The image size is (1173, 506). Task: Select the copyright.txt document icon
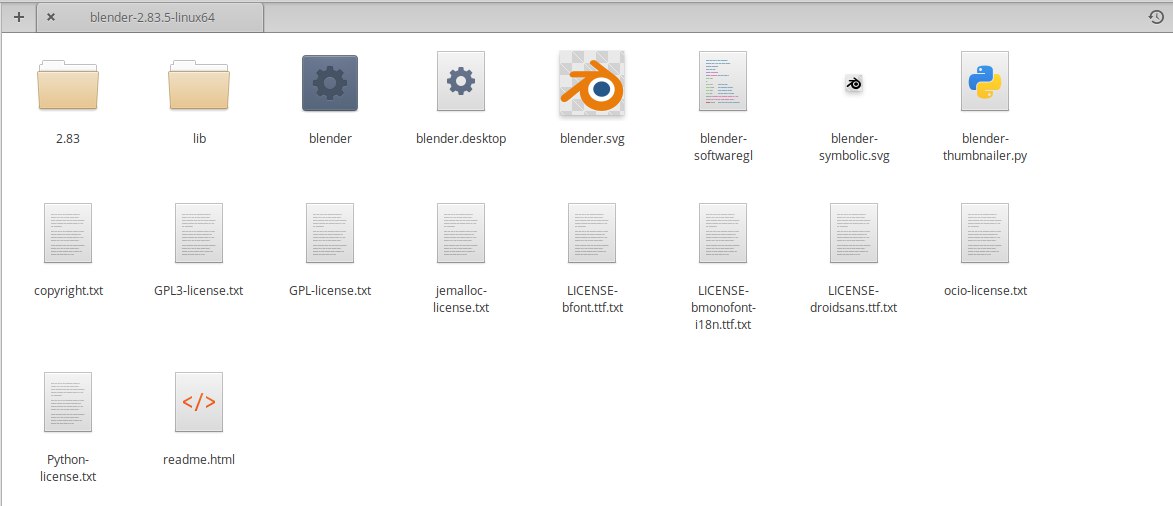tap(68, 233)
